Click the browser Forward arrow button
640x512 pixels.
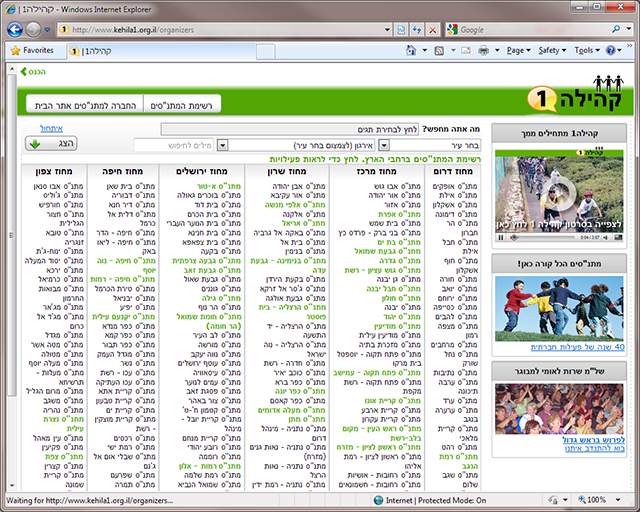[33, 29]
